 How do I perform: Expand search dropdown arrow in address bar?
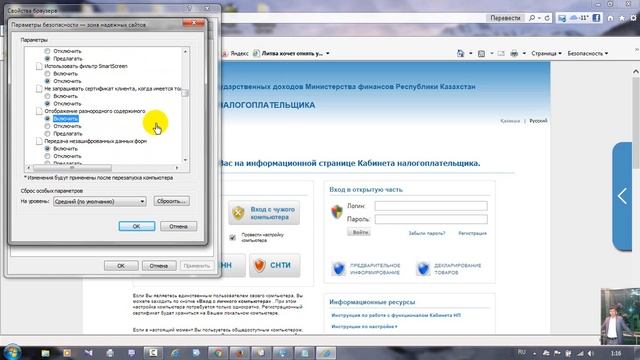pos(539,18)
